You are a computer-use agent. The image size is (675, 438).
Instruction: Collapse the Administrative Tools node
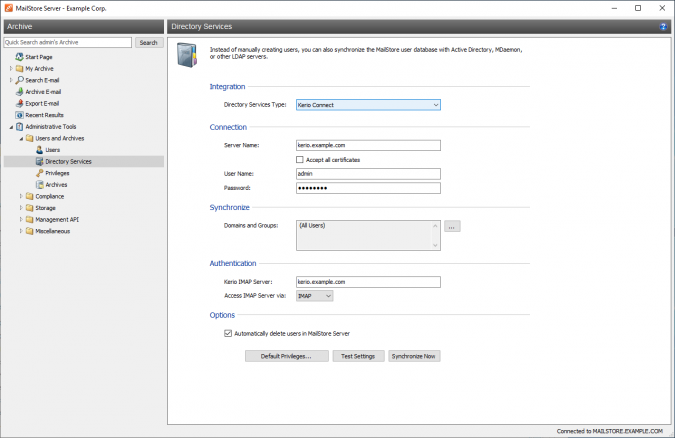11,127
